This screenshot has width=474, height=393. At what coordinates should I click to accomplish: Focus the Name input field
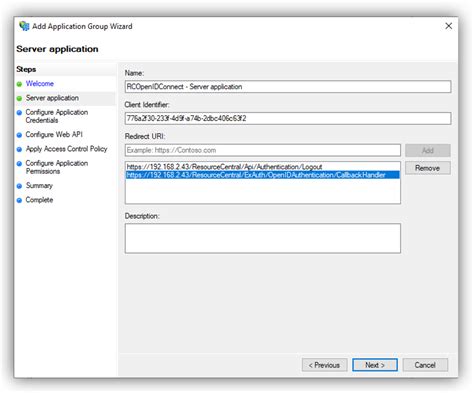tap(288, 87)
